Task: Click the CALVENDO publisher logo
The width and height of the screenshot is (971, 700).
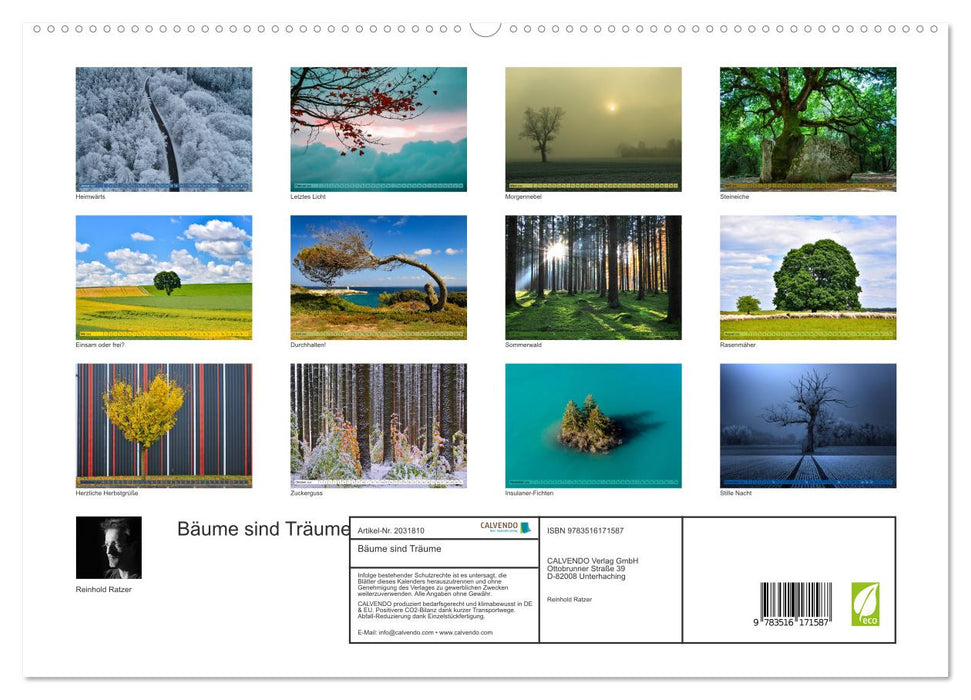Action: click(505, 527)
